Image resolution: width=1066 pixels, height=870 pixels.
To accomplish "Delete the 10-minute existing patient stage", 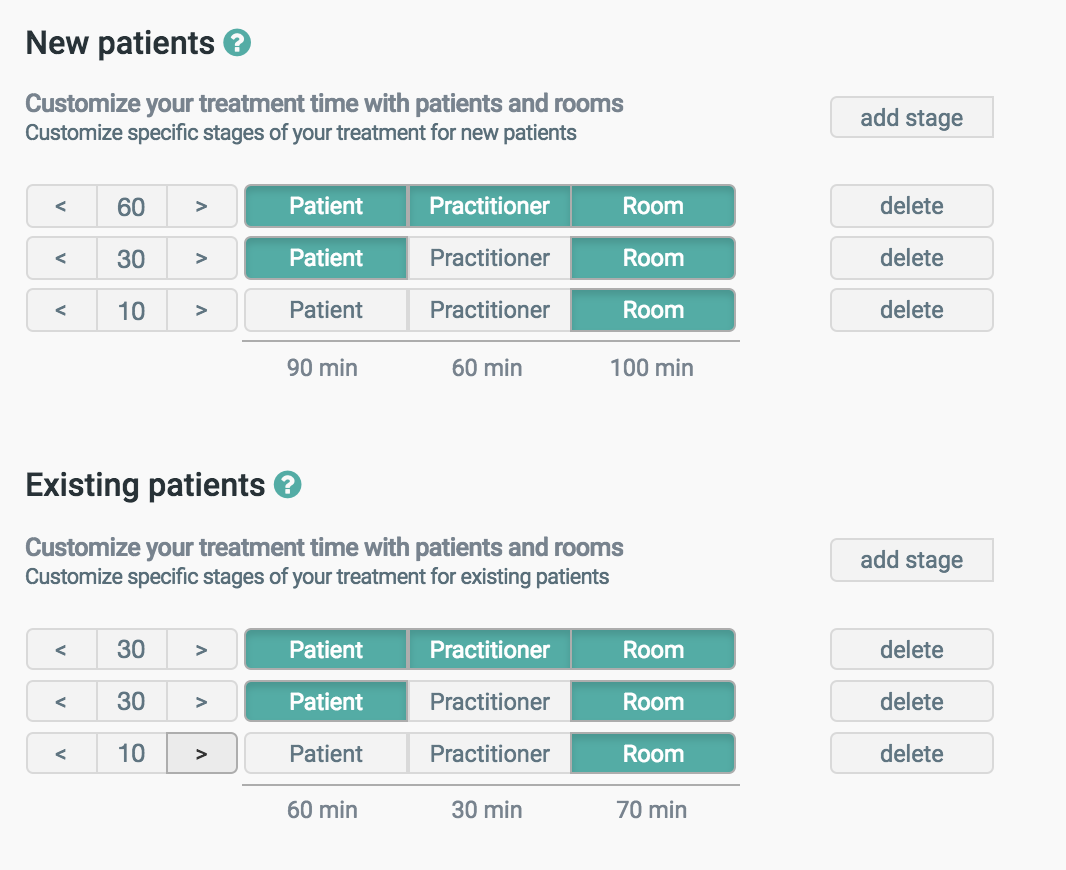I will coord(911,754).
